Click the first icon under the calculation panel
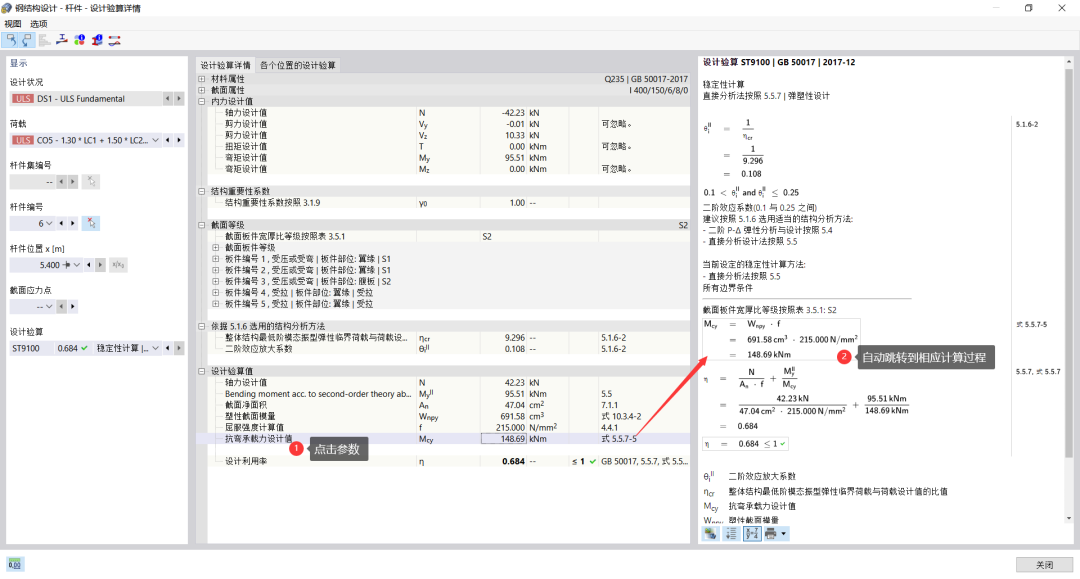The height and width of the screenshot is (579, 1080). (711, 534)
